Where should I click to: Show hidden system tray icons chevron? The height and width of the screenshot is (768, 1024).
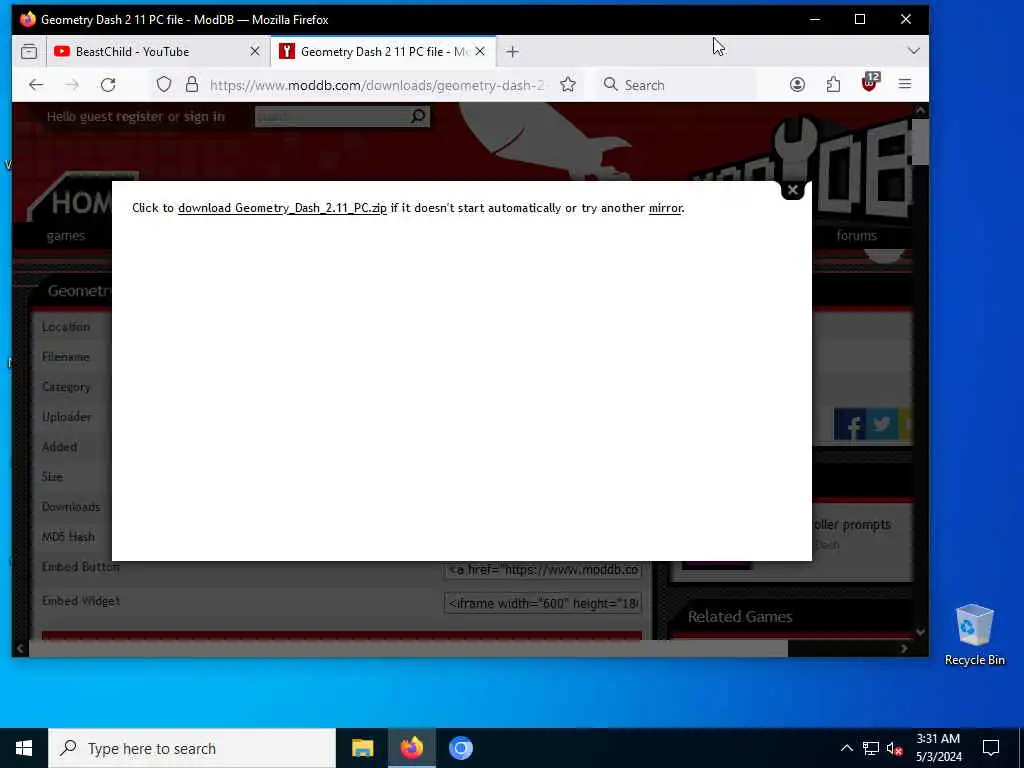846,748
